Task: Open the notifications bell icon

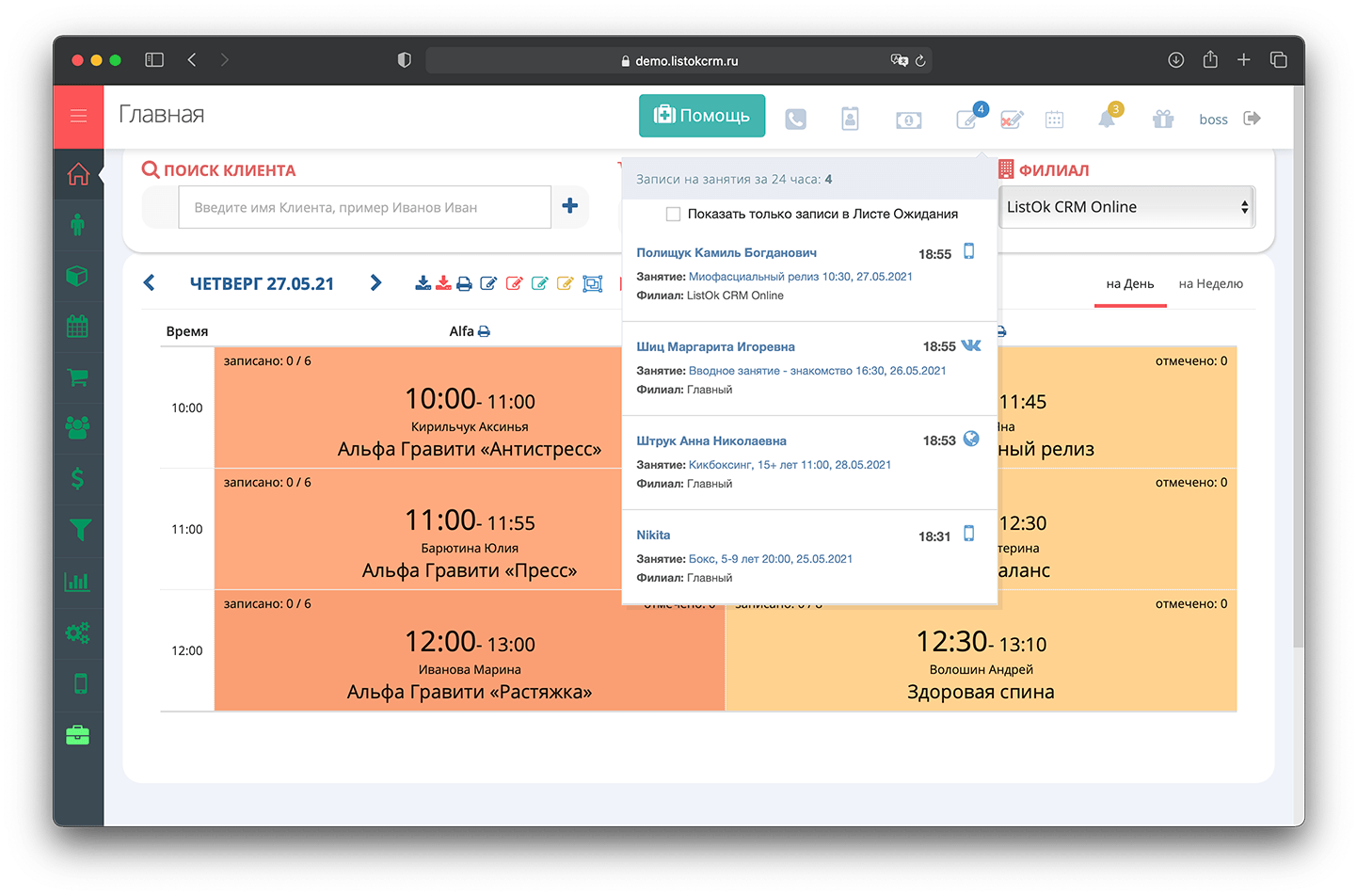Action: [1107, 119]
